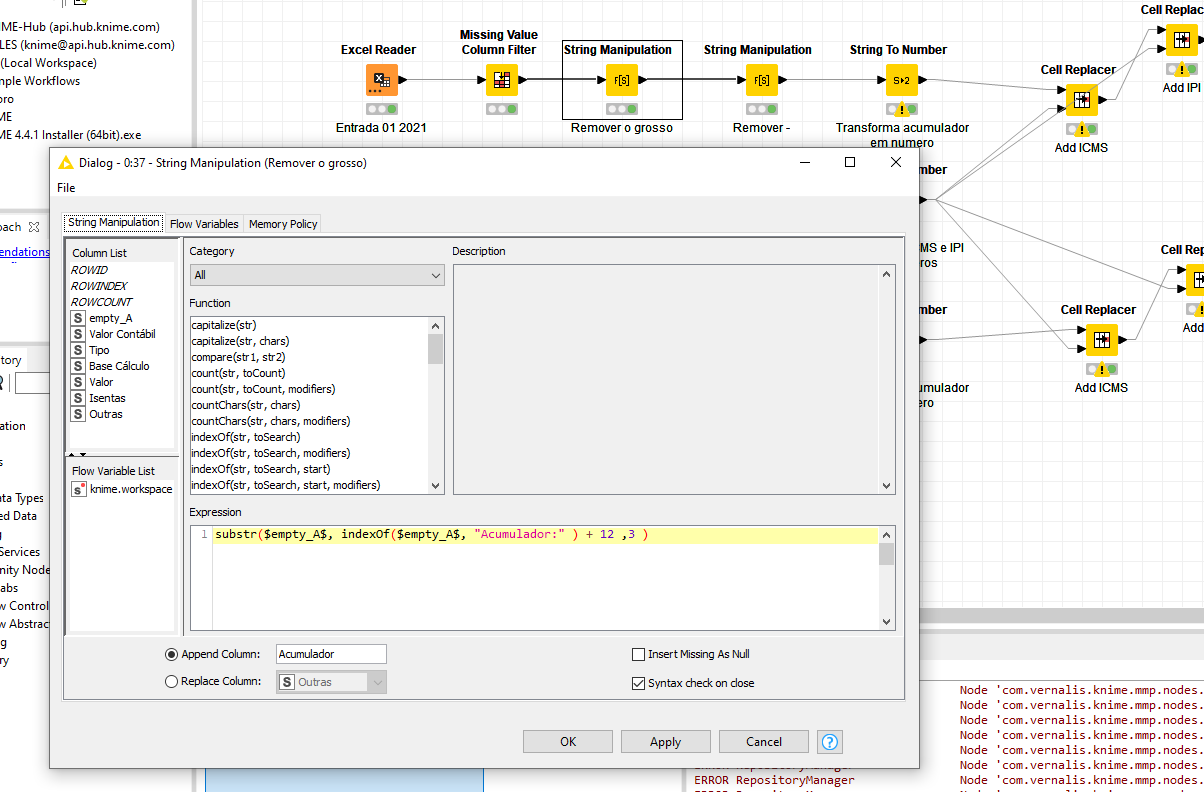Select the Missing Value Column Filter node
1204x792 pixels.
(501, 79)
